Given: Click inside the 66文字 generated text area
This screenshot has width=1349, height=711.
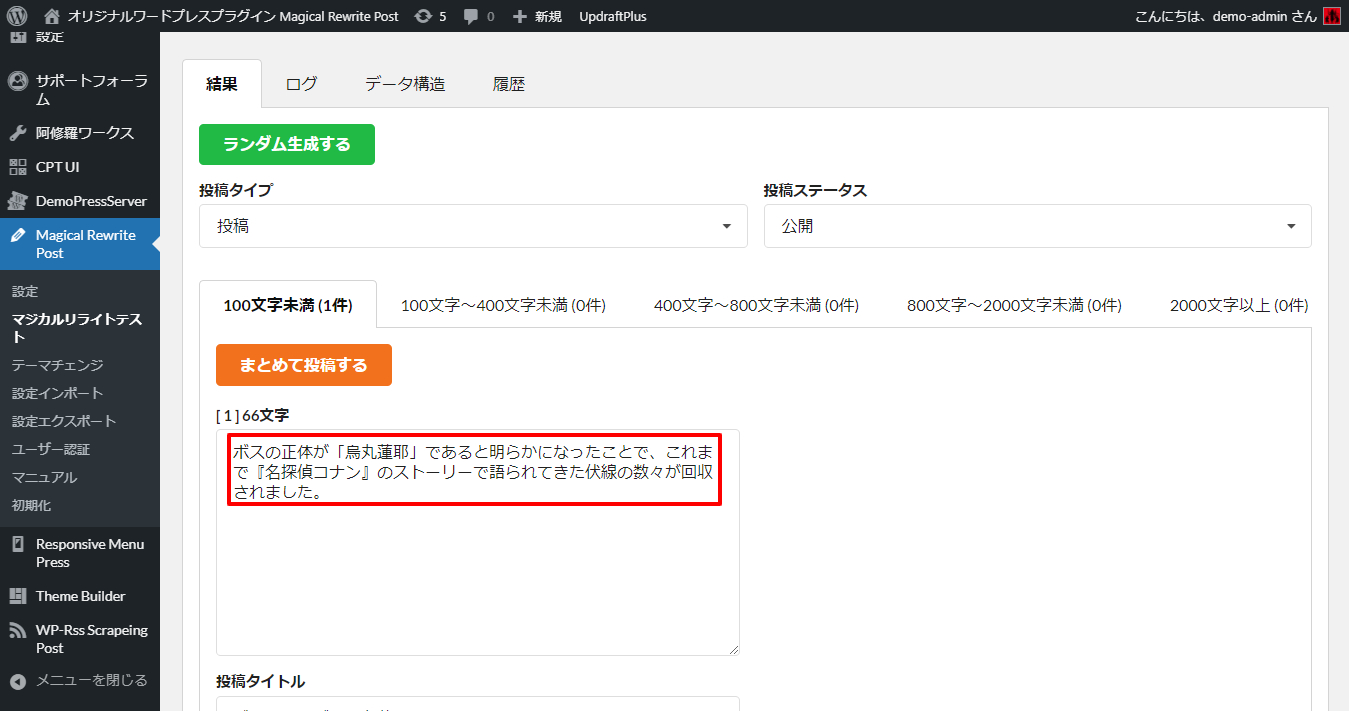Looking at the screenshot, I should click(x=477, y=580).
